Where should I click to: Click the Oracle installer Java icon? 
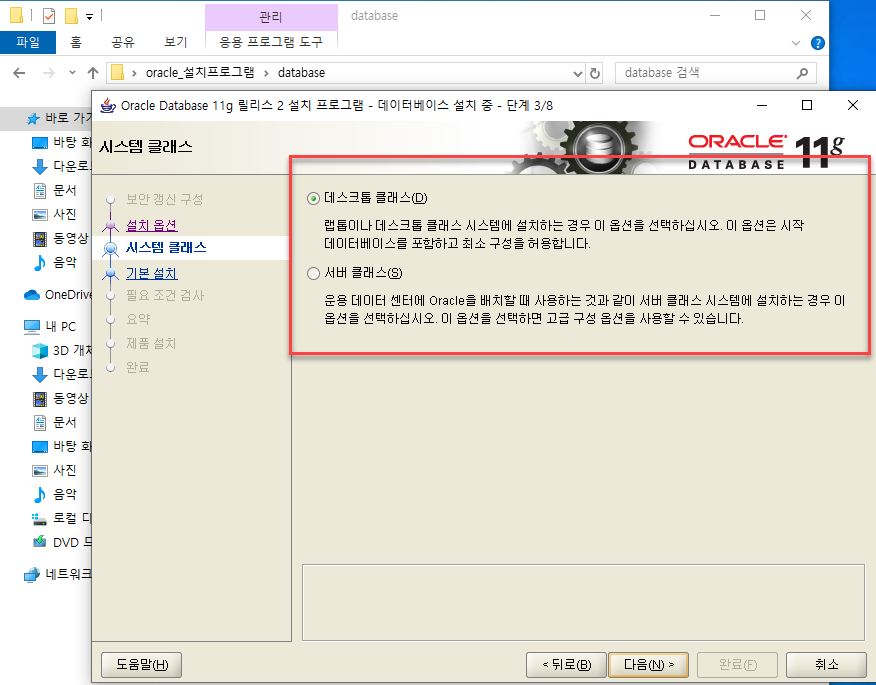pos(108,105)
